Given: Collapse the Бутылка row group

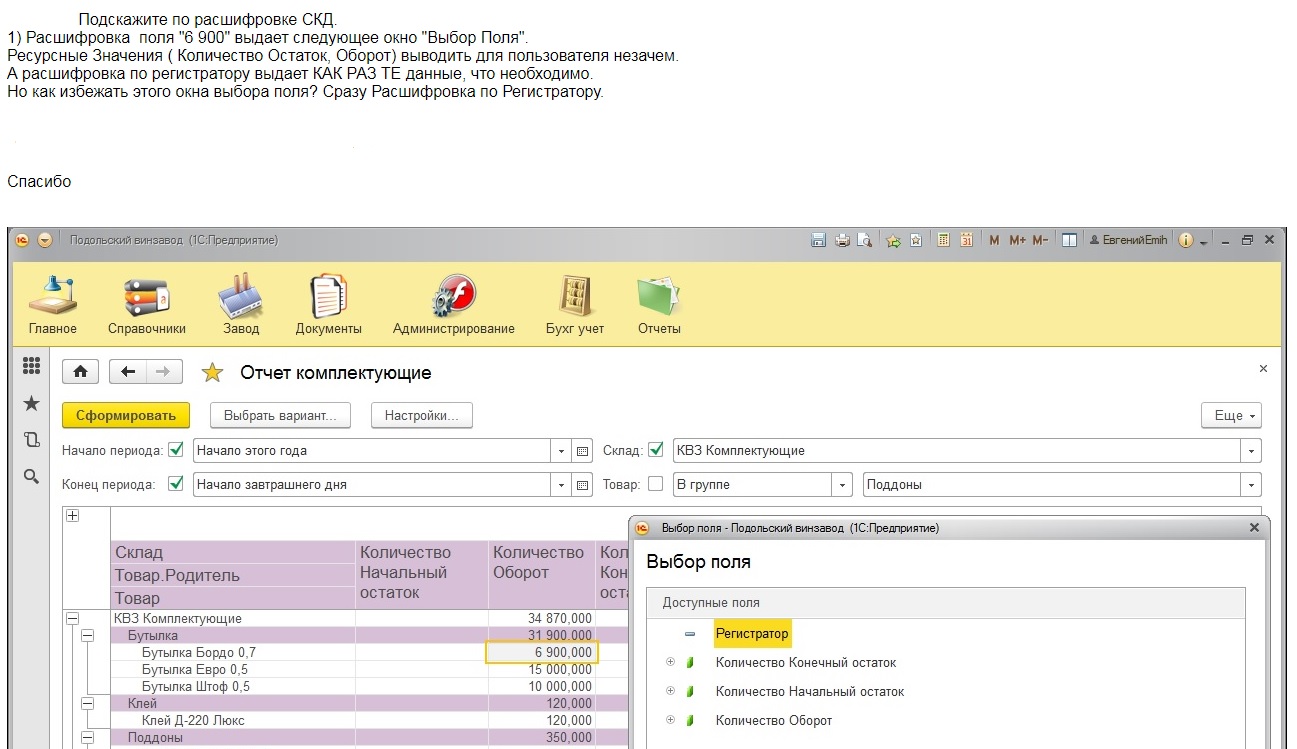Looking at the screenshot, I should click(x=88, y=636).
